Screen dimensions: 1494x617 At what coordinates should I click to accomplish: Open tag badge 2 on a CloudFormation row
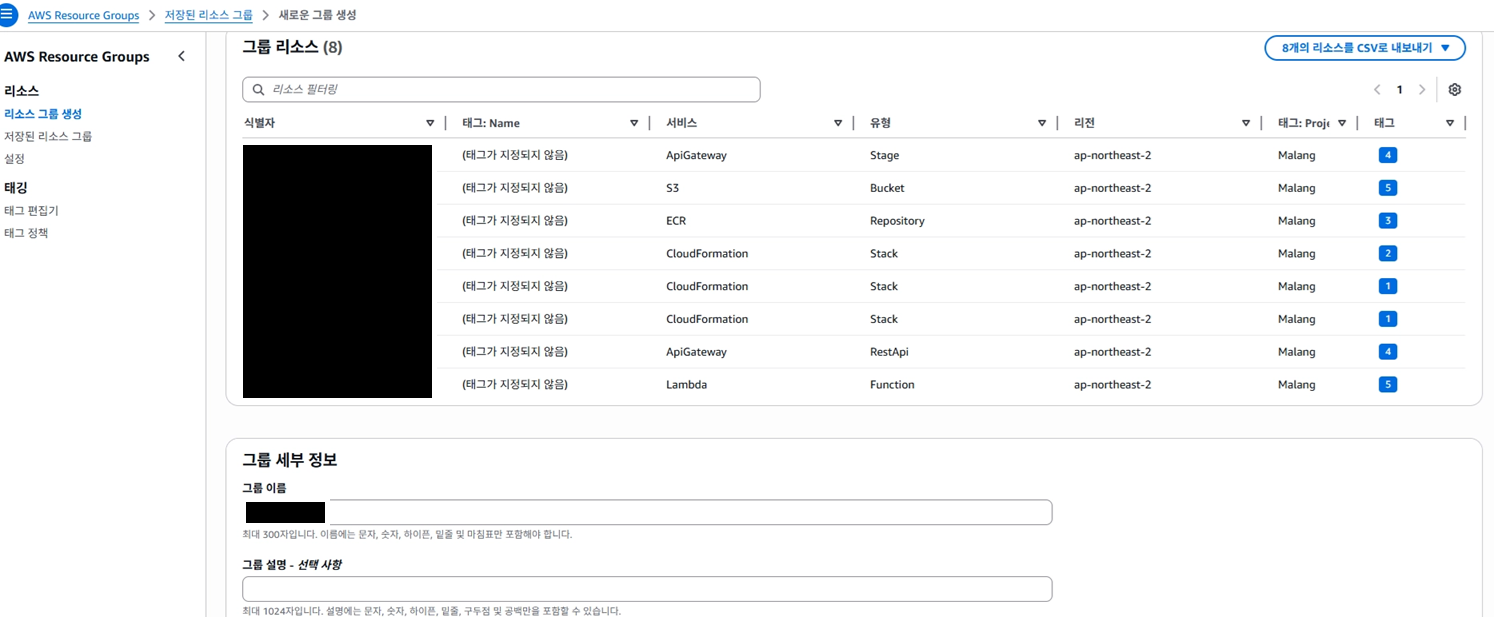tap(1387, 253)
